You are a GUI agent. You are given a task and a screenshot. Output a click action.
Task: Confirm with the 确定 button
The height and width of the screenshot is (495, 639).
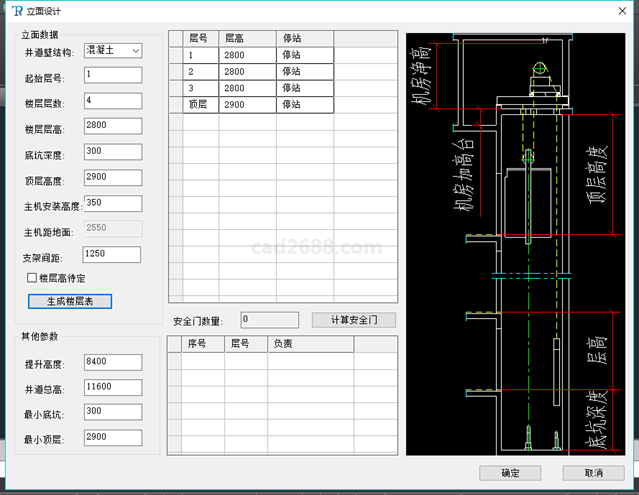coord(510,473)
